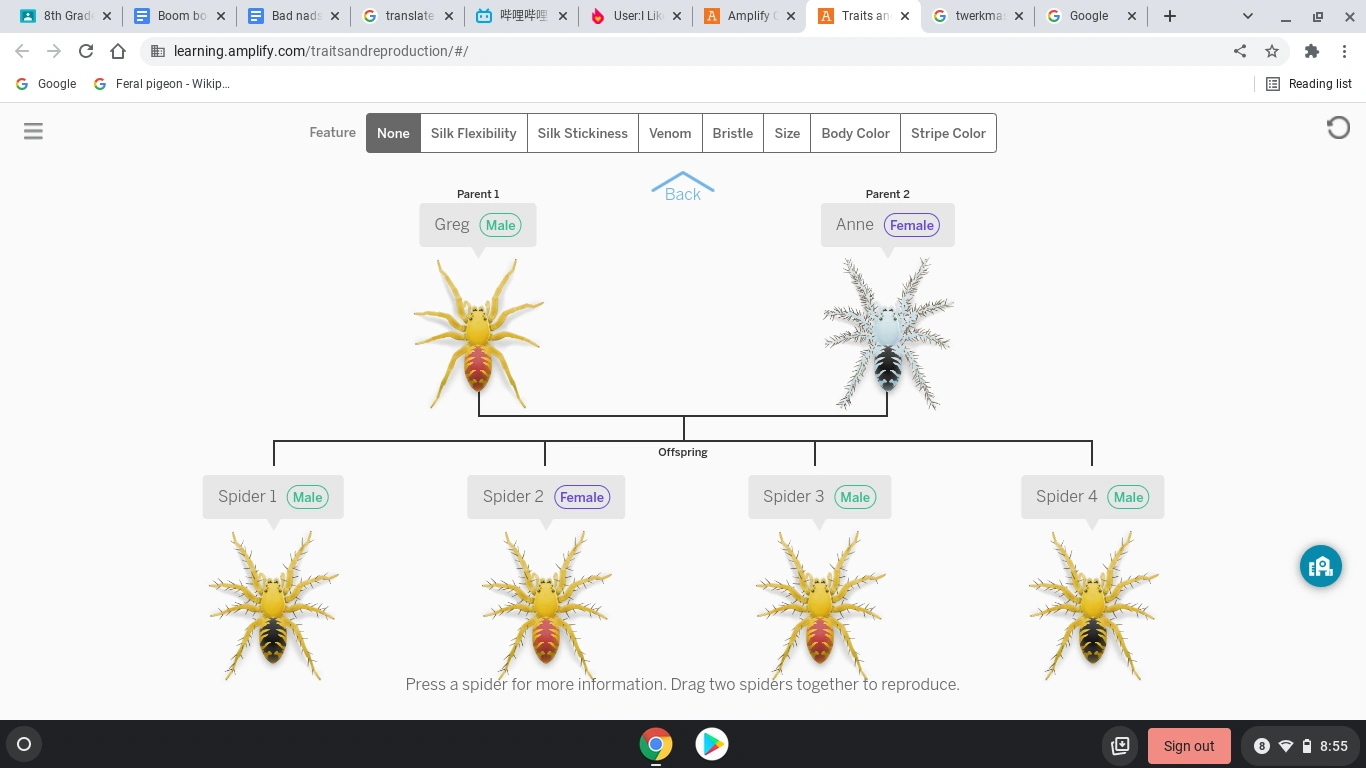The height and width of the screenshot is (768, 1366).
Task: Open the accessibility widget
Action: click(1321, 566)
